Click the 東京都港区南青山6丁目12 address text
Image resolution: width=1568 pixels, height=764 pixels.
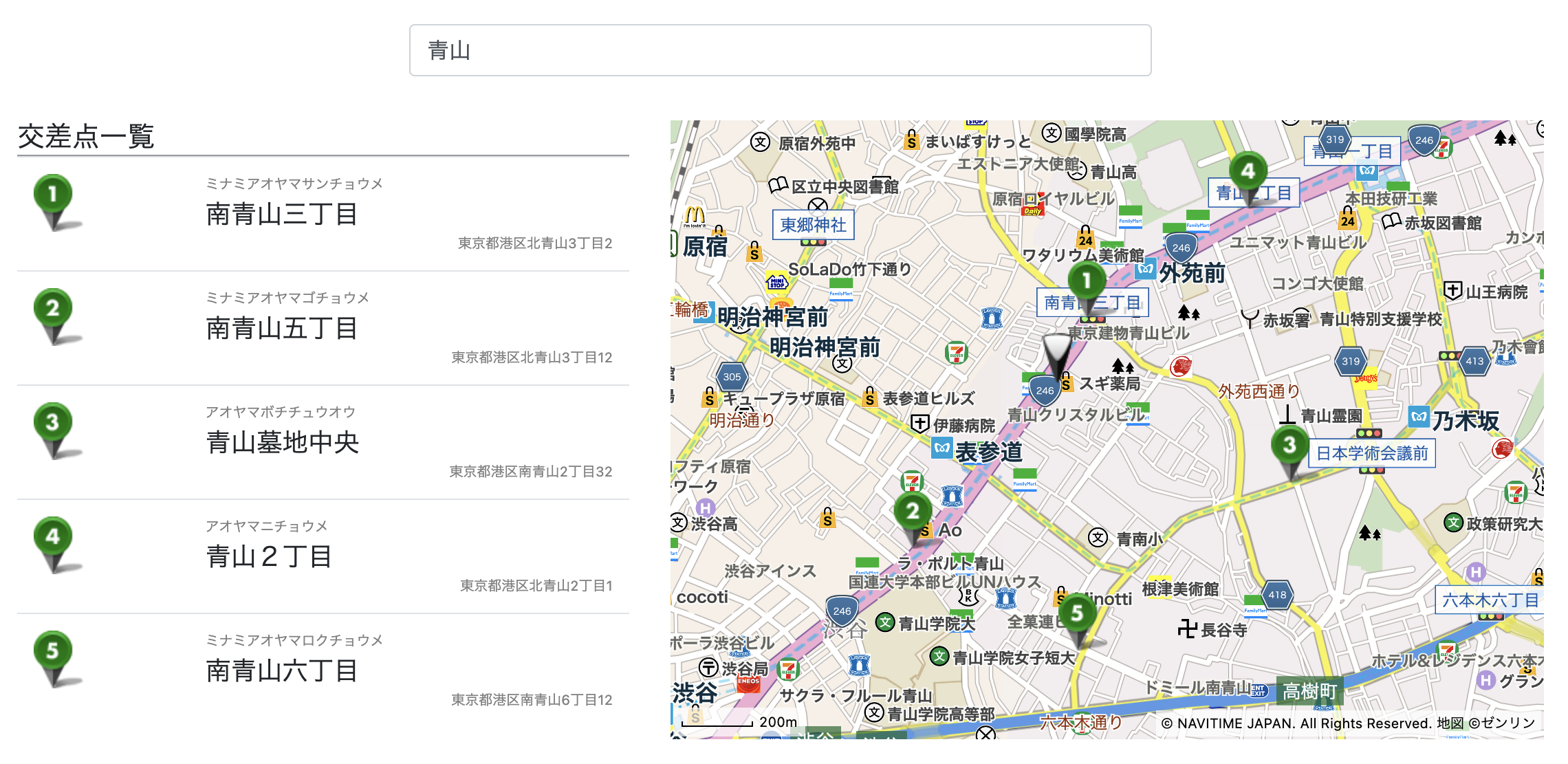point(532,699)
